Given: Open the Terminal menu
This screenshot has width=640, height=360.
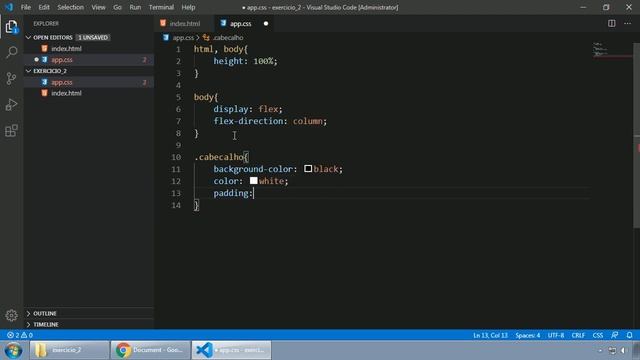Looking at the screenshot, I should [161, 7].
